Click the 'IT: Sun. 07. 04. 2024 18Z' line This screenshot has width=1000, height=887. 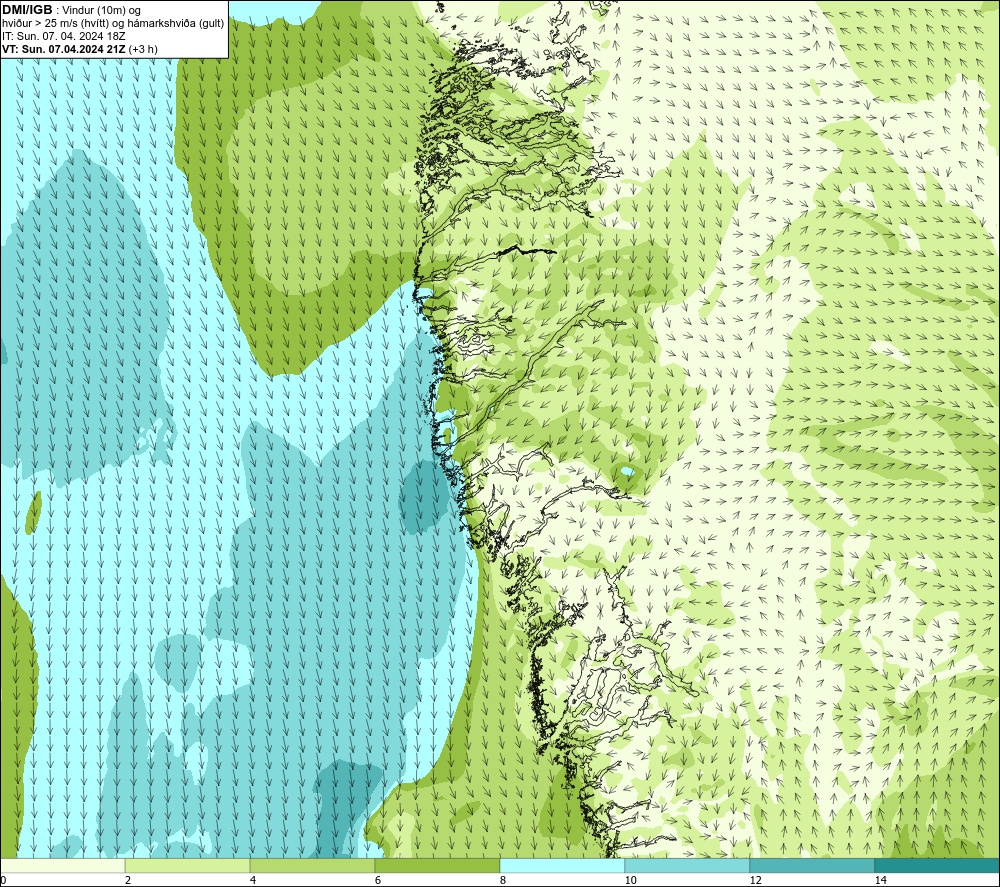pyautogui.click(x=64, y=36)
